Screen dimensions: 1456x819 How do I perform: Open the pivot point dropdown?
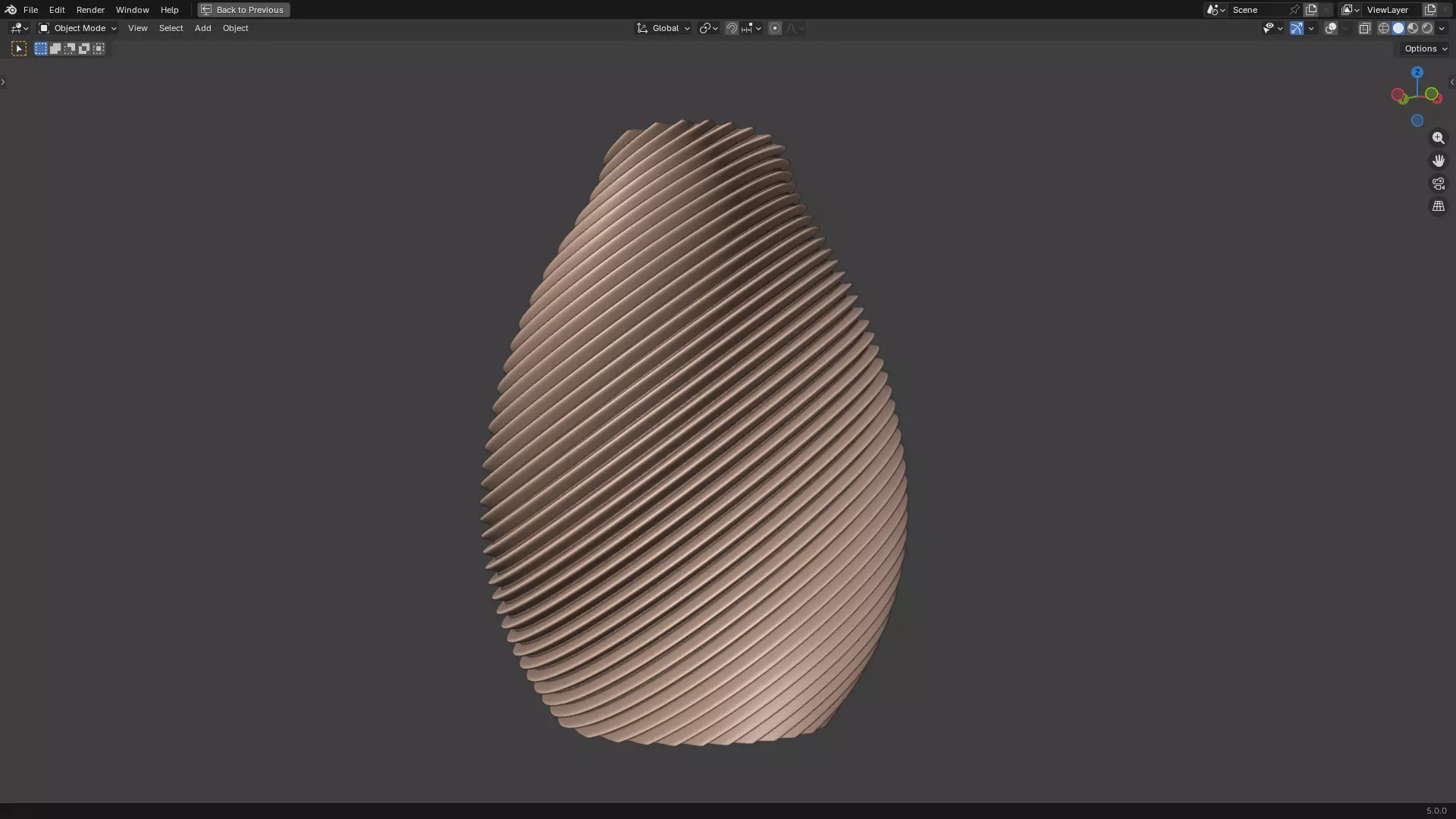pyautogui.click(x=708, y=28)
